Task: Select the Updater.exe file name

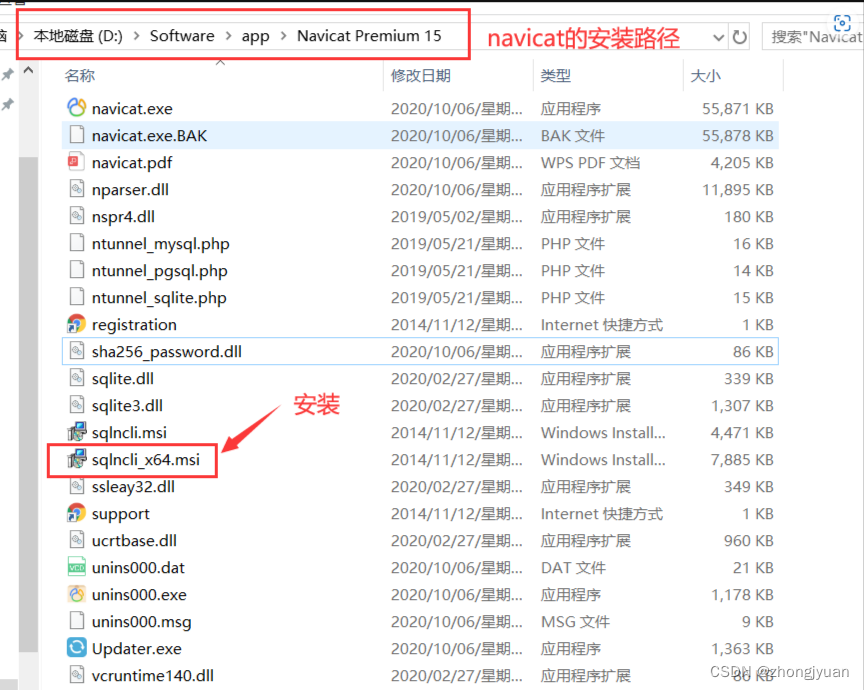Action: pos(137,649)
